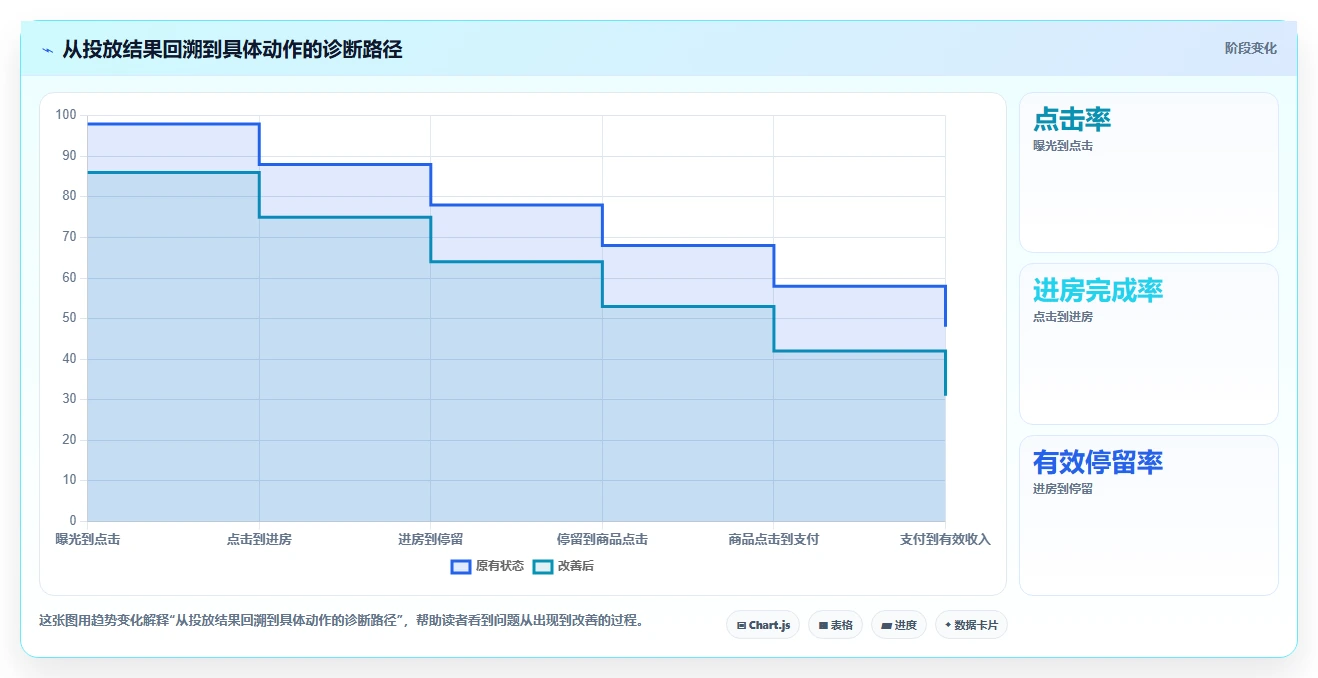Select the 进度 tag chip
The height and width of the screenshot is (678, 1318).
click(899, 625)
